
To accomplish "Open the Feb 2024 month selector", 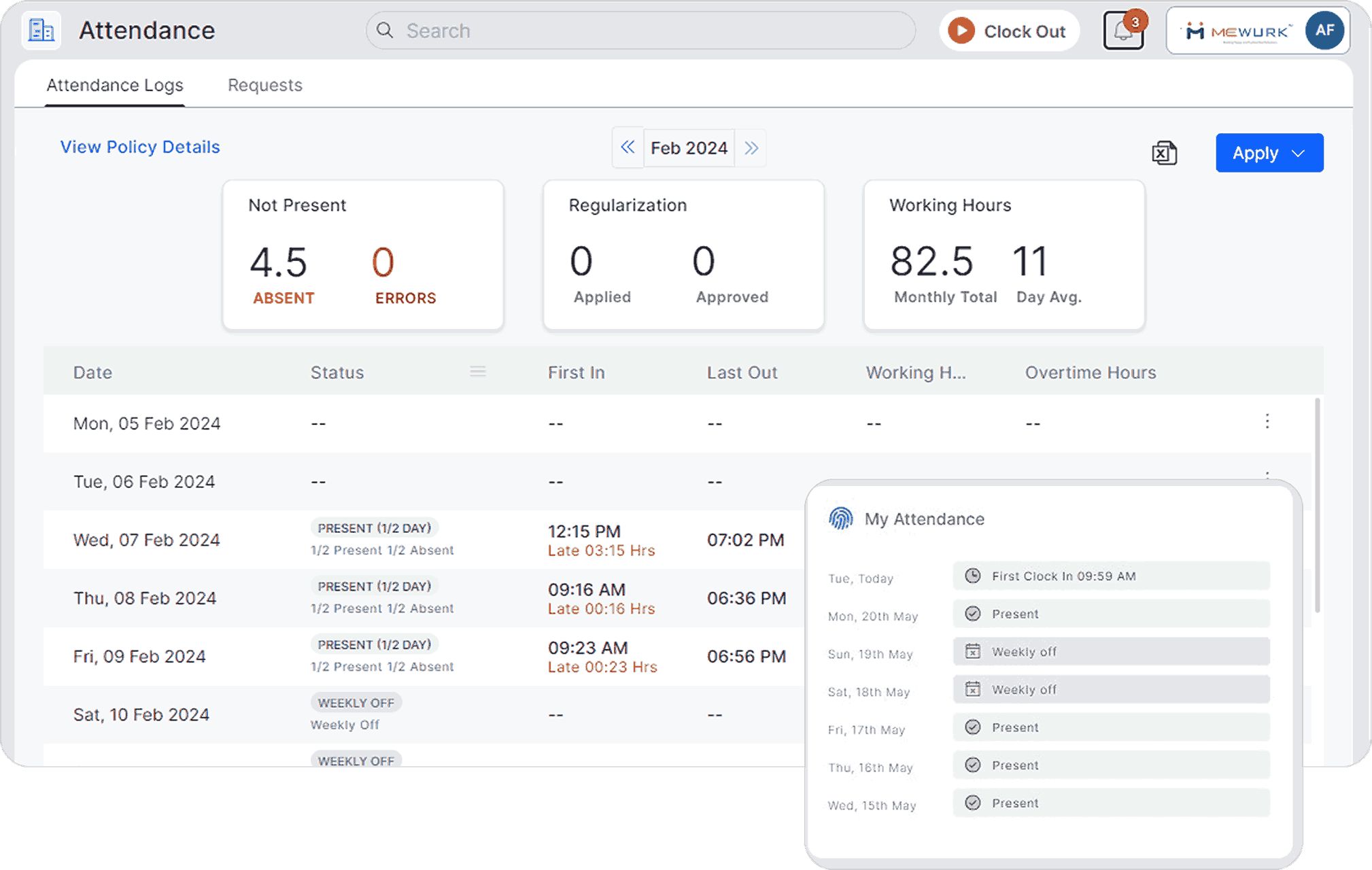I will pyautogui.click(x=689, y=147).
